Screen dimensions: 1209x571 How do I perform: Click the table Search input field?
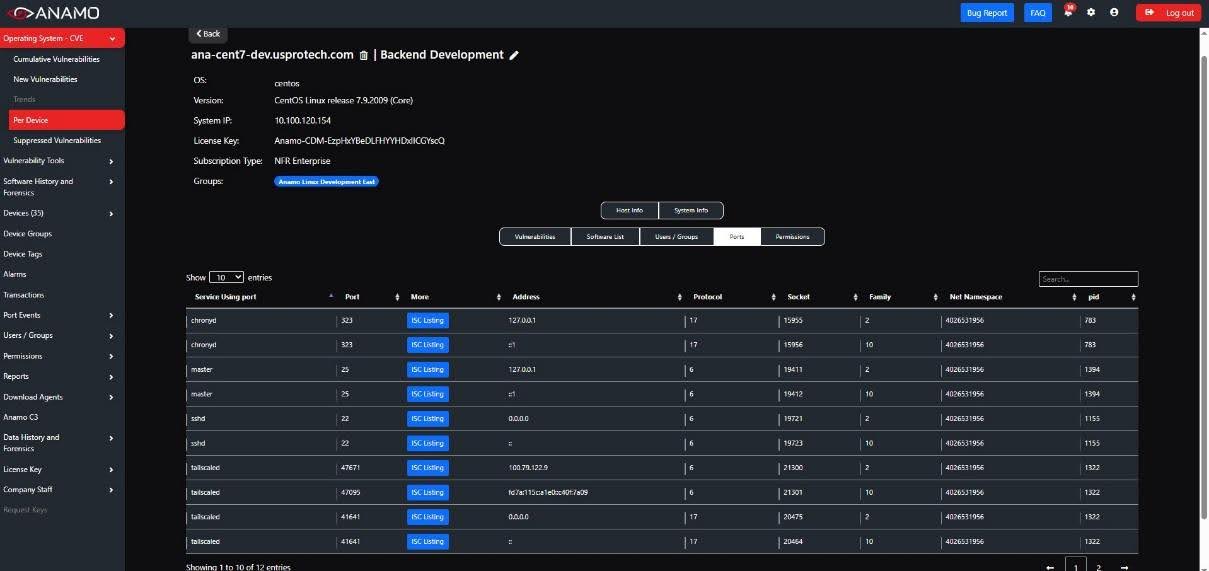pyautogui.click(x=1087, y=279)
